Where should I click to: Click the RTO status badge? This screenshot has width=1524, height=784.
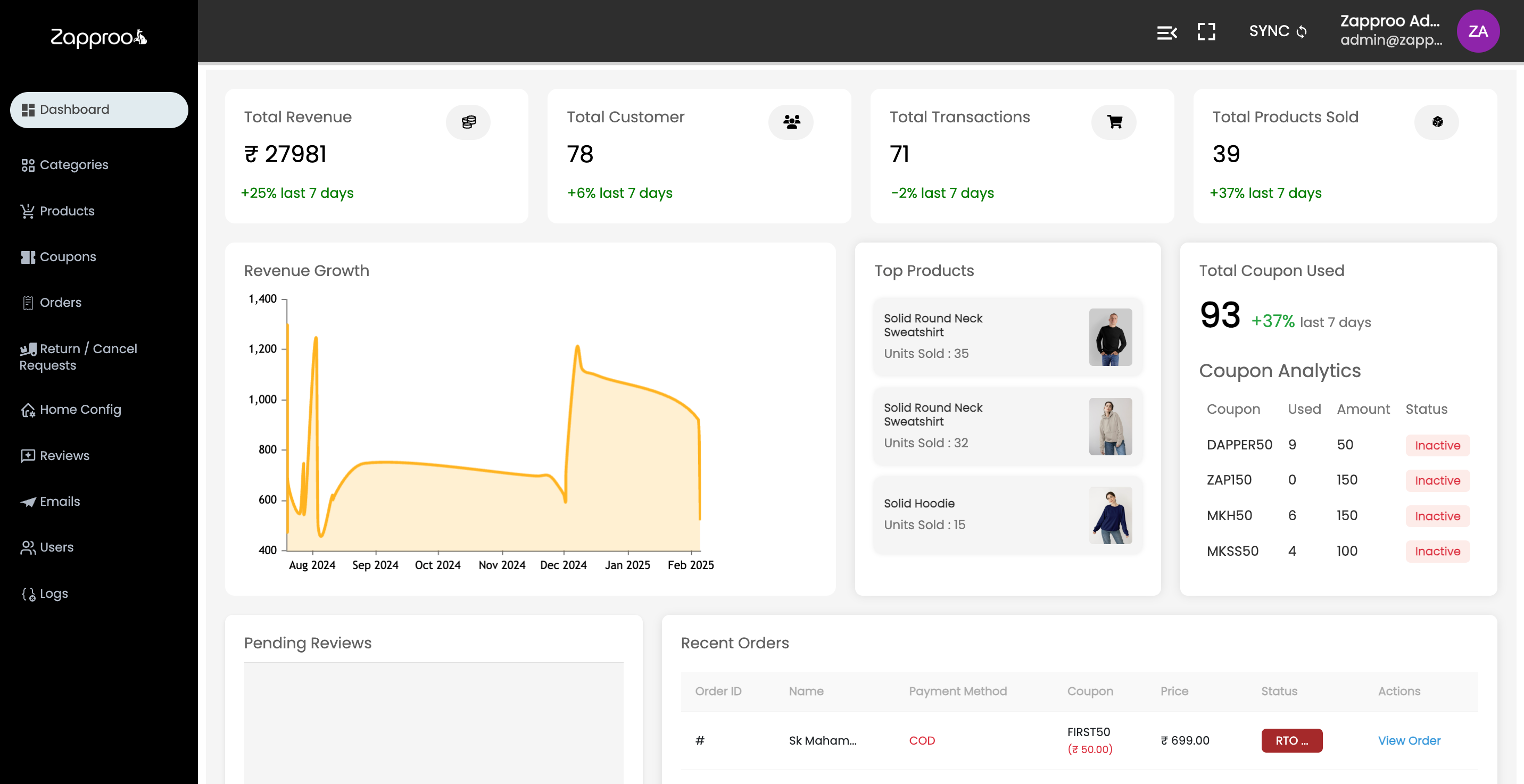pyautogui.click(x=1291, y=740)
